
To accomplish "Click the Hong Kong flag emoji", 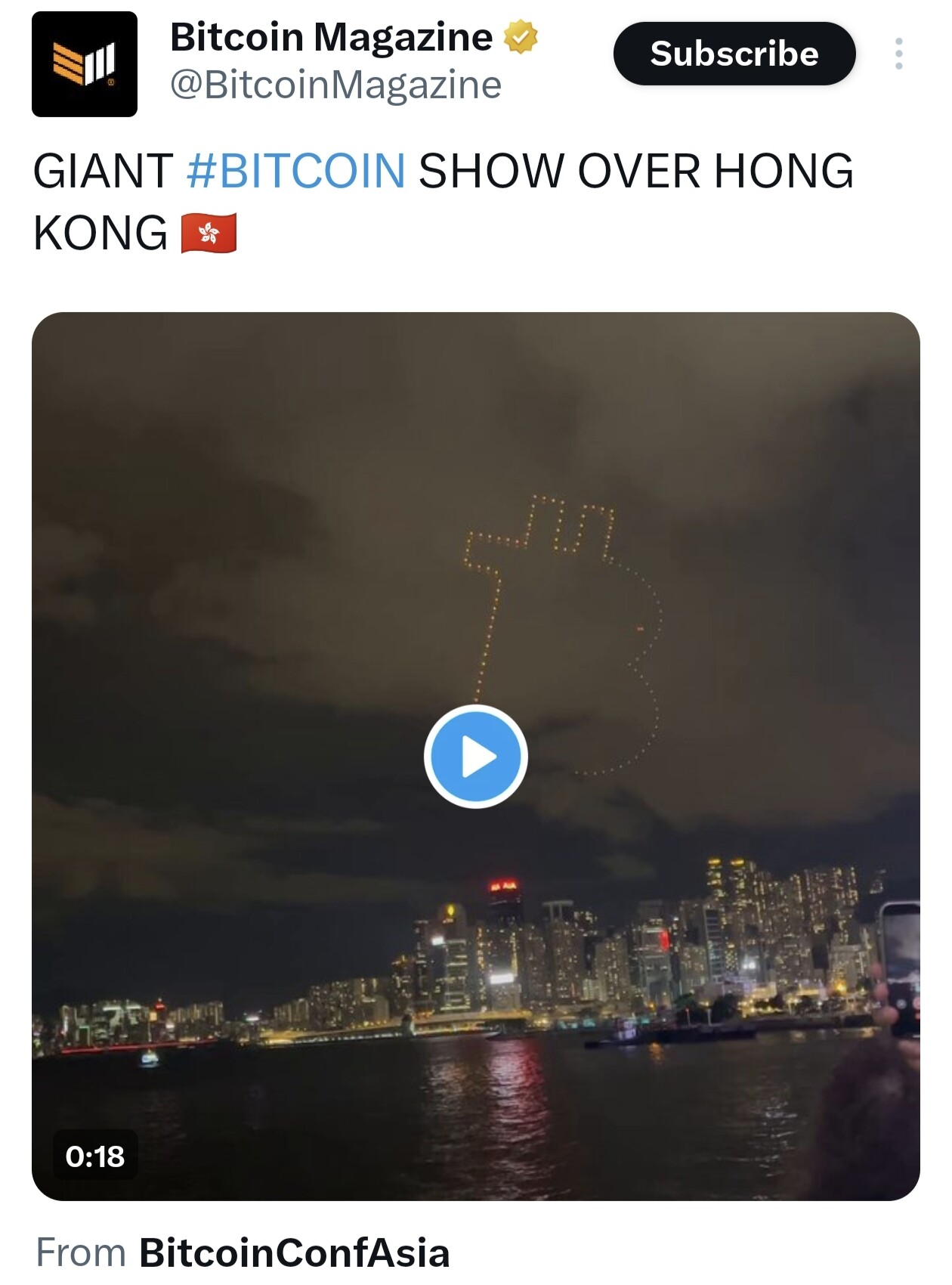I will click(209, 233).
